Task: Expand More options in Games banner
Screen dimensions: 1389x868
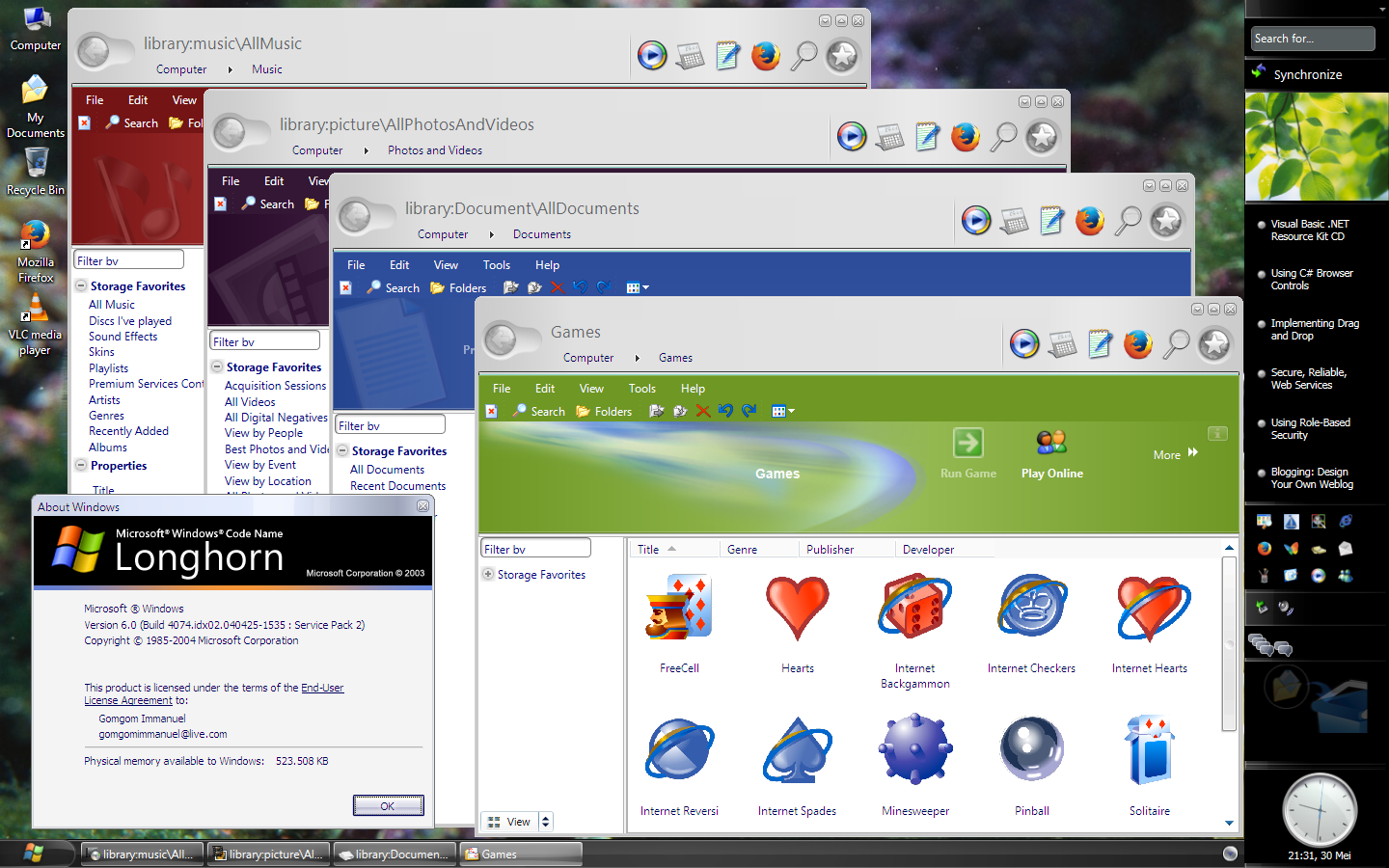Action: pyautogui.click(x=1176, y=454)
